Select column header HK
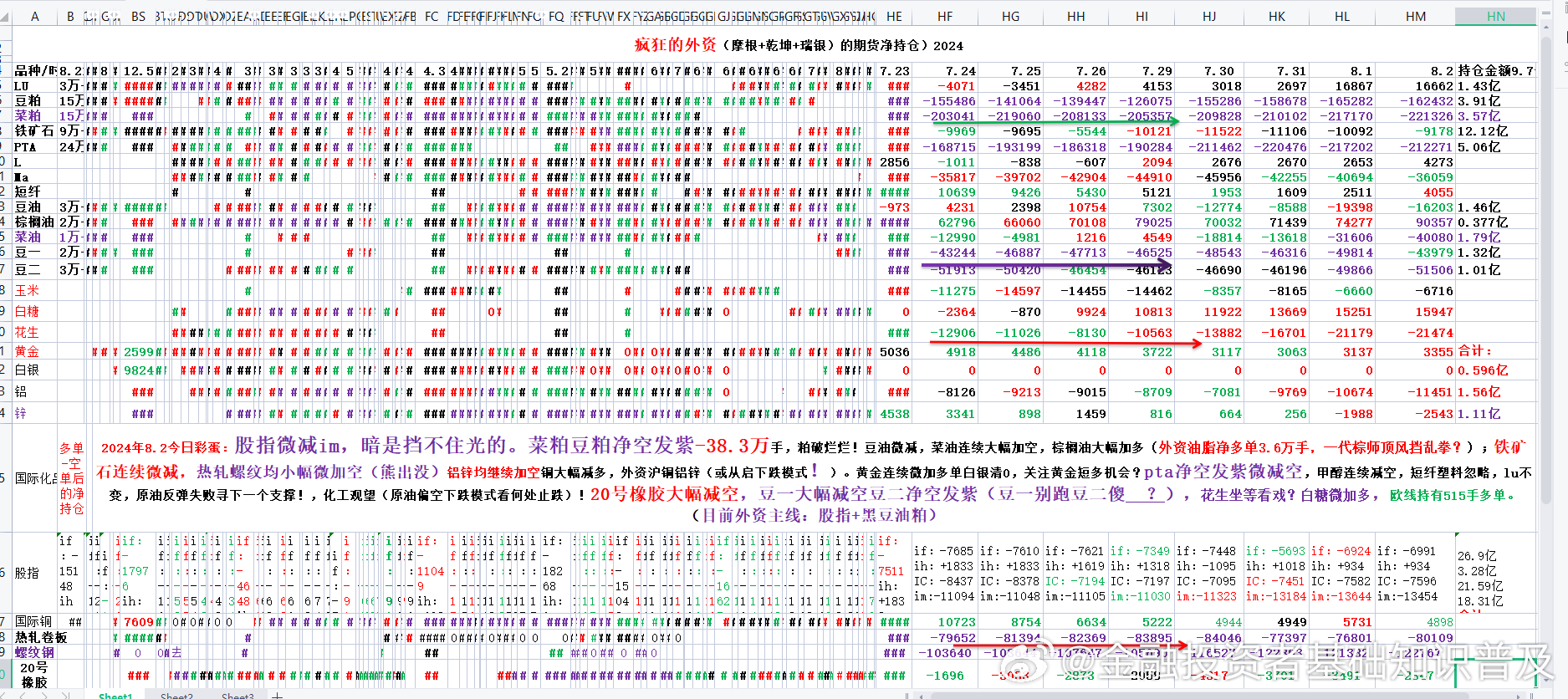1568x699 pixels. (x=1276, y=16)
